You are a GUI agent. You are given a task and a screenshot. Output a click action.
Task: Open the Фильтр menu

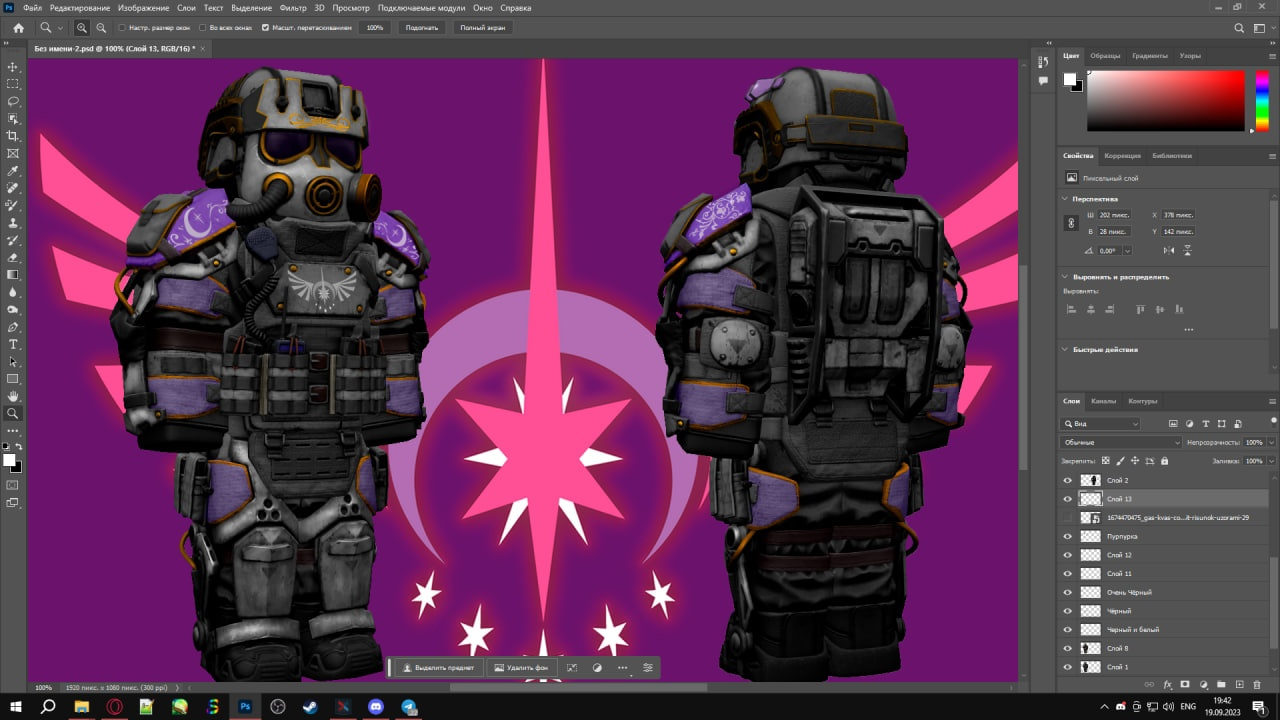pyautogui.click(x=293, y=7)
